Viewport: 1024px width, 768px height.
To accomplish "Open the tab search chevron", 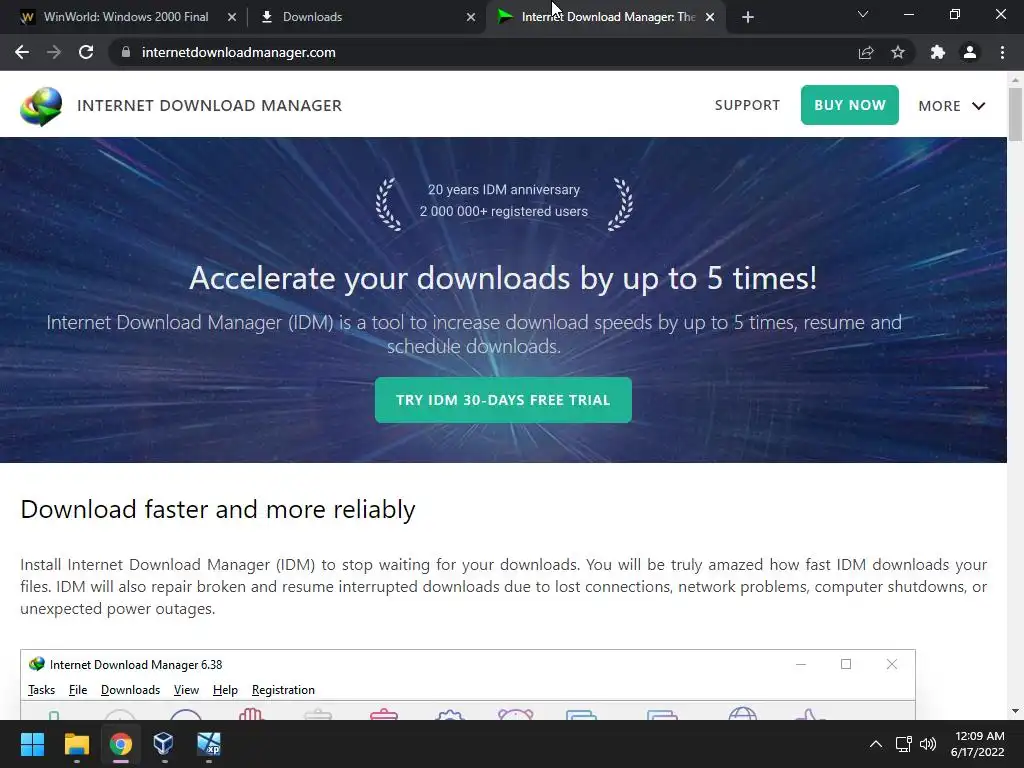I will [x=863, y=14].
